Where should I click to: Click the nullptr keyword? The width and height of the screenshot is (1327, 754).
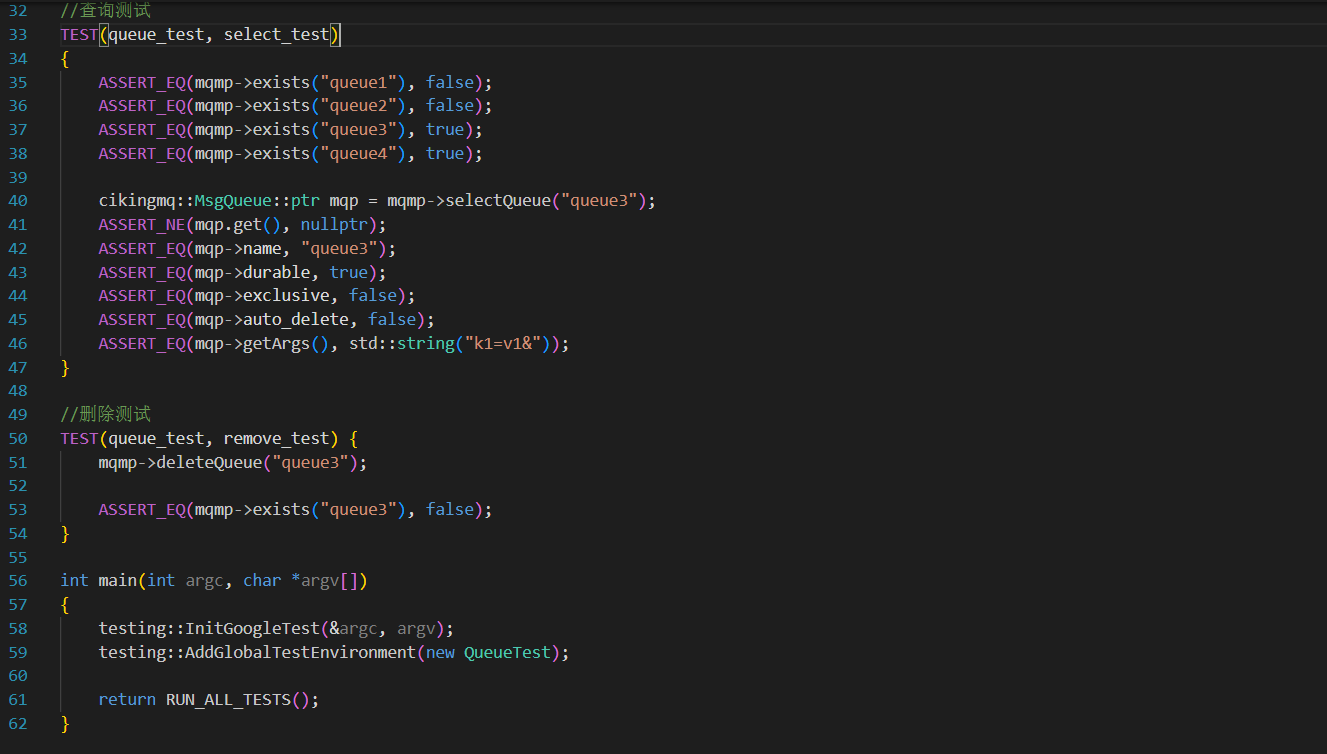tap(334, 224)
